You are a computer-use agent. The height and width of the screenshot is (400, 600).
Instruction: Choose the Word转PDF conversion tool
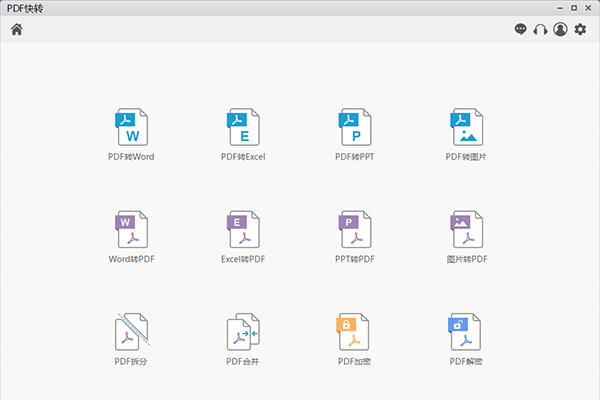coord(131,230)
